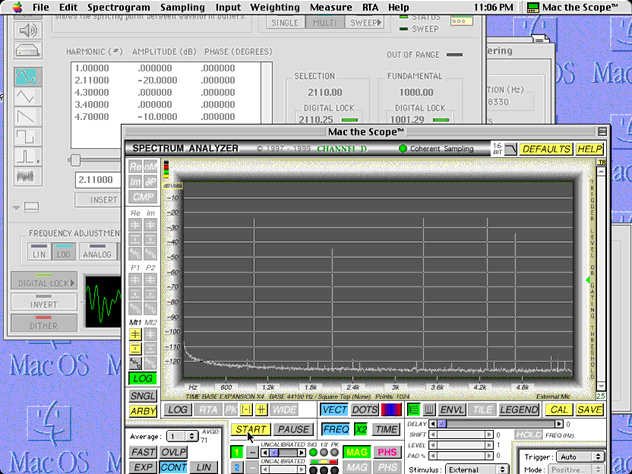Click the speaker output icon
This screenshot has height=474, width=632.
tap(28, 31)
